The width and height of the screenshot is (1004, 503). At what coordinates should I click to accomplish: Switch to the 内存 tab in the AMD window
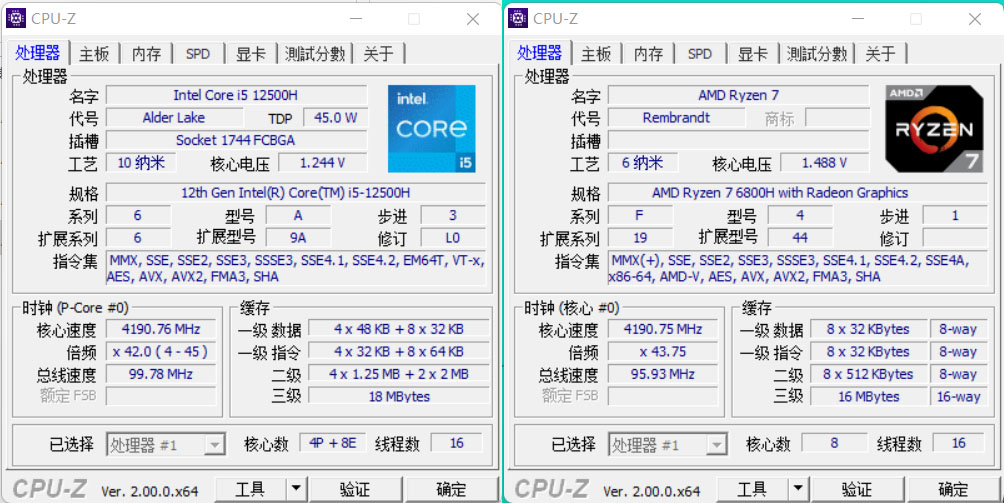tap(648, 54)
